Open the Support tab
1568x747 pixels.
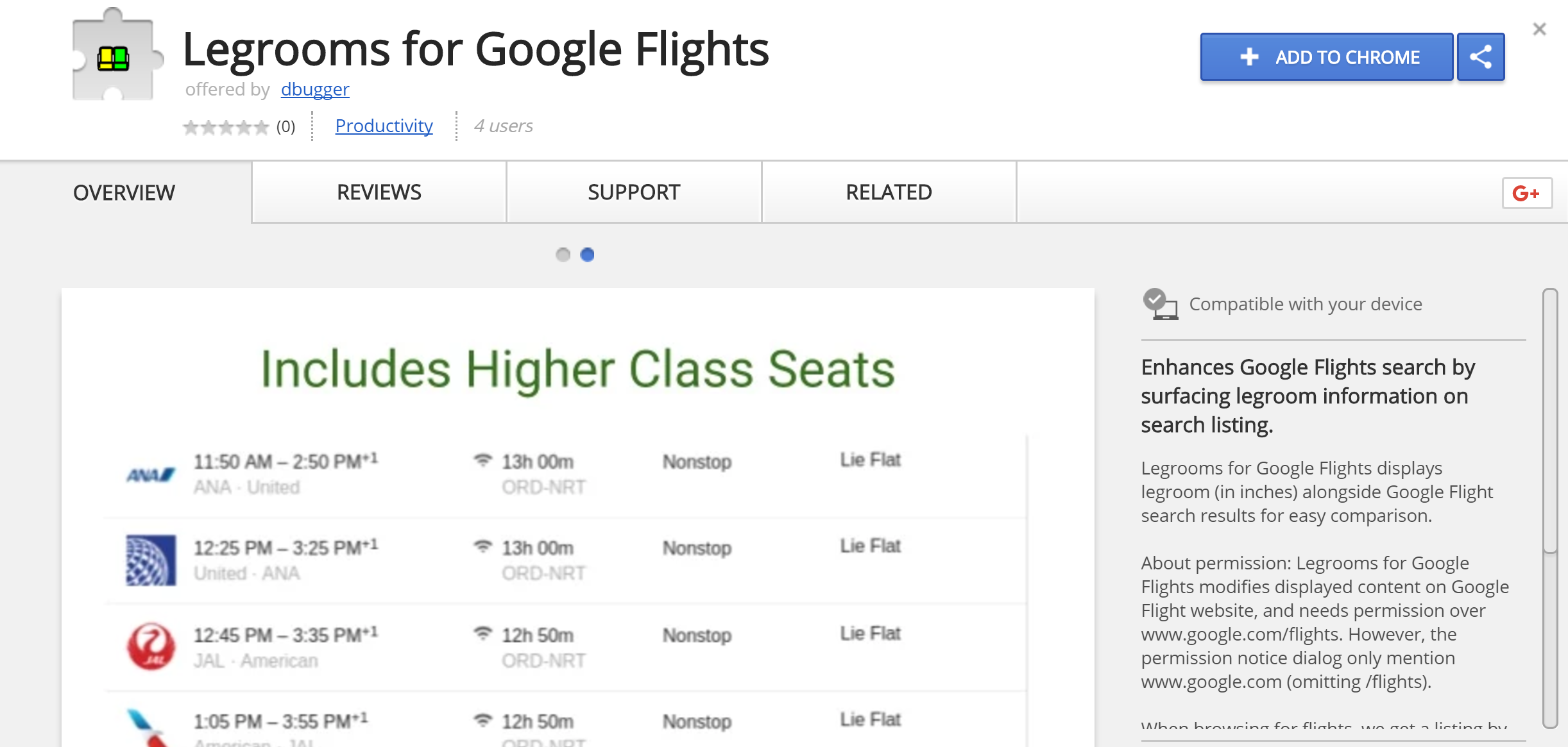click(633, 192)
